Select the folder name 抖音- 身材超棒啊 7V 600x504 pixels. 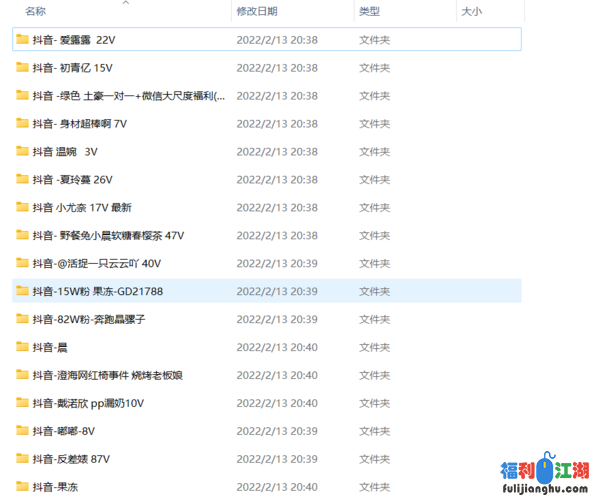pos(79,124)
